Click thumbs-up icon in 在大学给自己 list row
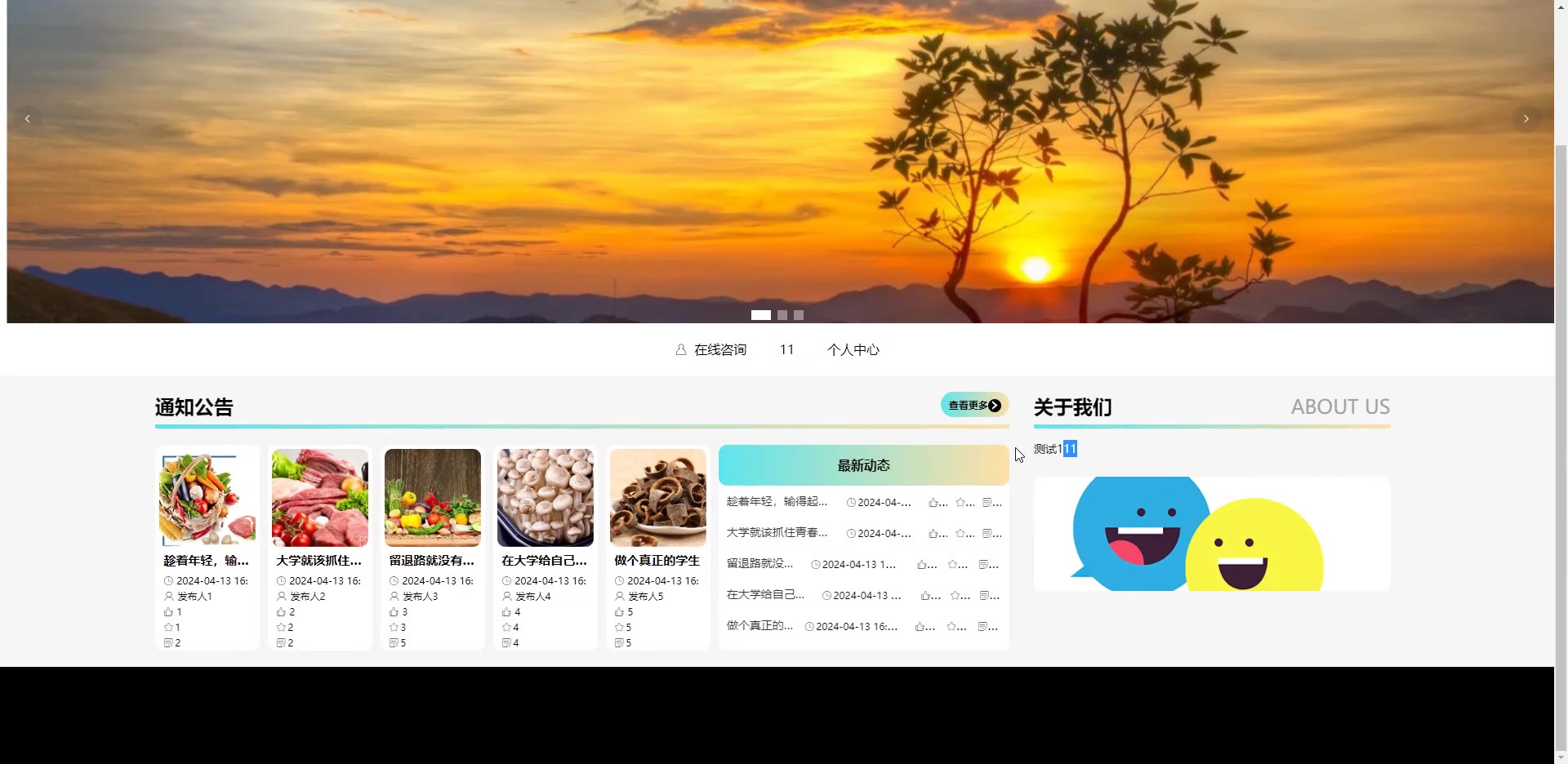The height and width of the screenshot is (764, 1568). 926,596
